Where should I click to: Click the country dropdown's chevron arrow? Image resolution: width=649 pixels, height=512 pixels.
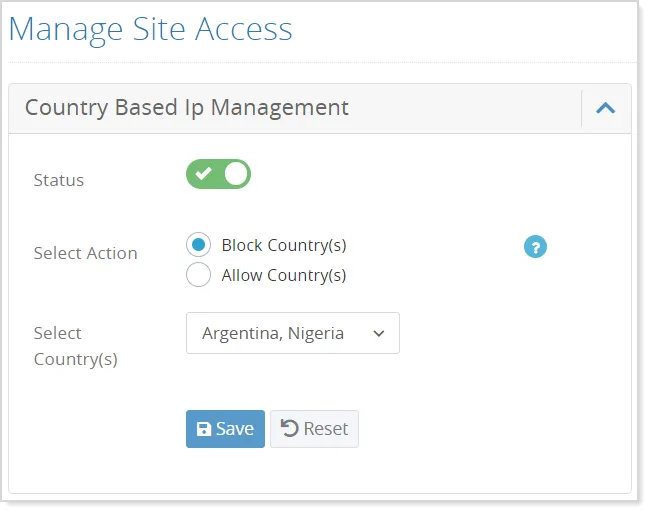(x=378, y=334)
